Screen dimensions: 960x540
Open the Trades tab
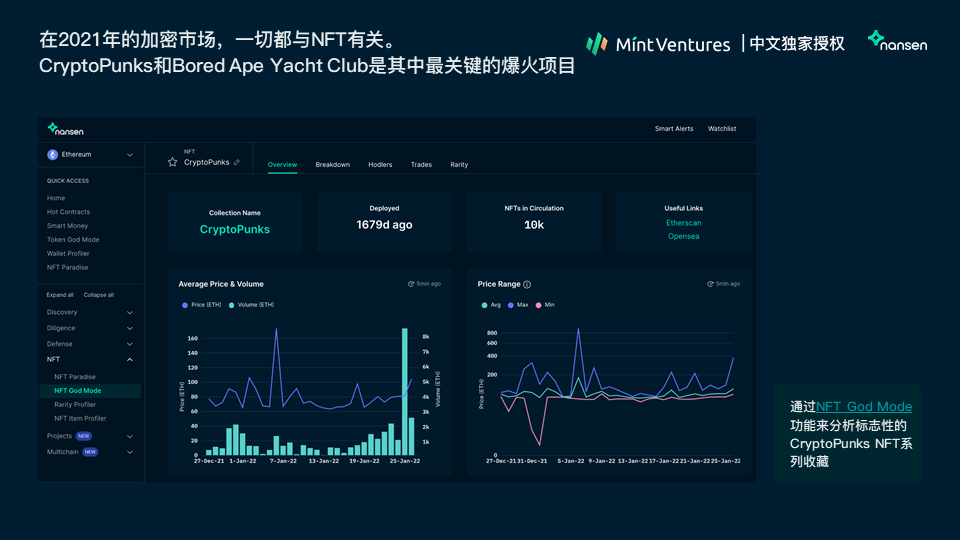click(421, 165)
